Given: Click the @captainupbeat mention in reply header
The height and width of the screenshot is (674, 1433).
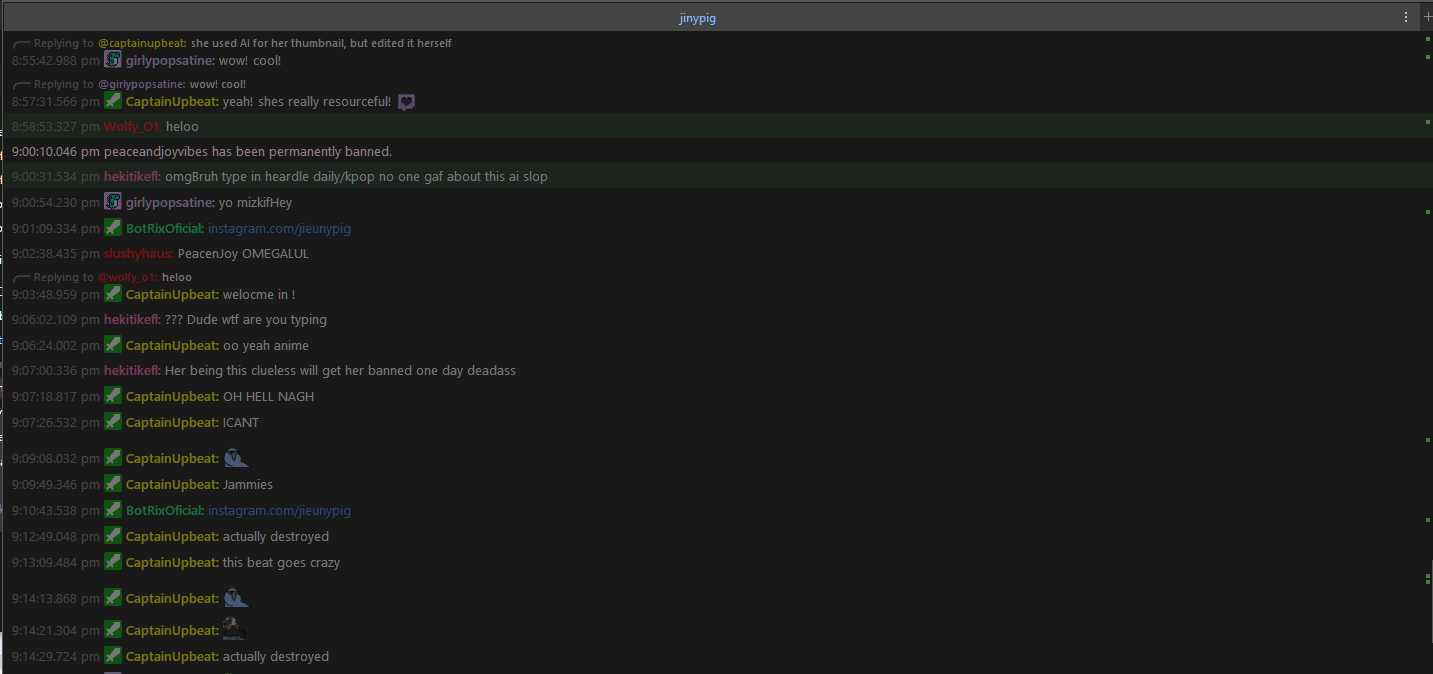Looking at the screenshot, I should pos(142,44).
